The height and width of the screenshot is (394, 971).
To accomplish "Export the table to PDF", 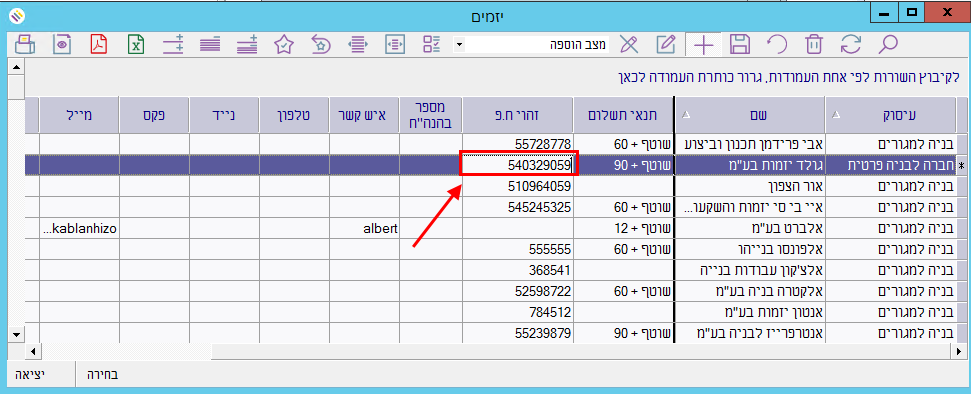I will pyautogui.click(x=99, y=45).
